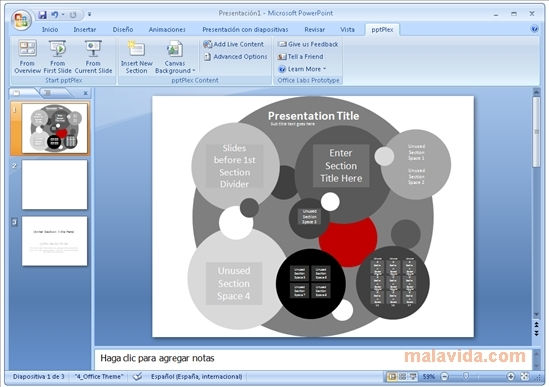
Task: Switch to the Insertar tab
Action: pyautogui.click(x=85, y=30)
